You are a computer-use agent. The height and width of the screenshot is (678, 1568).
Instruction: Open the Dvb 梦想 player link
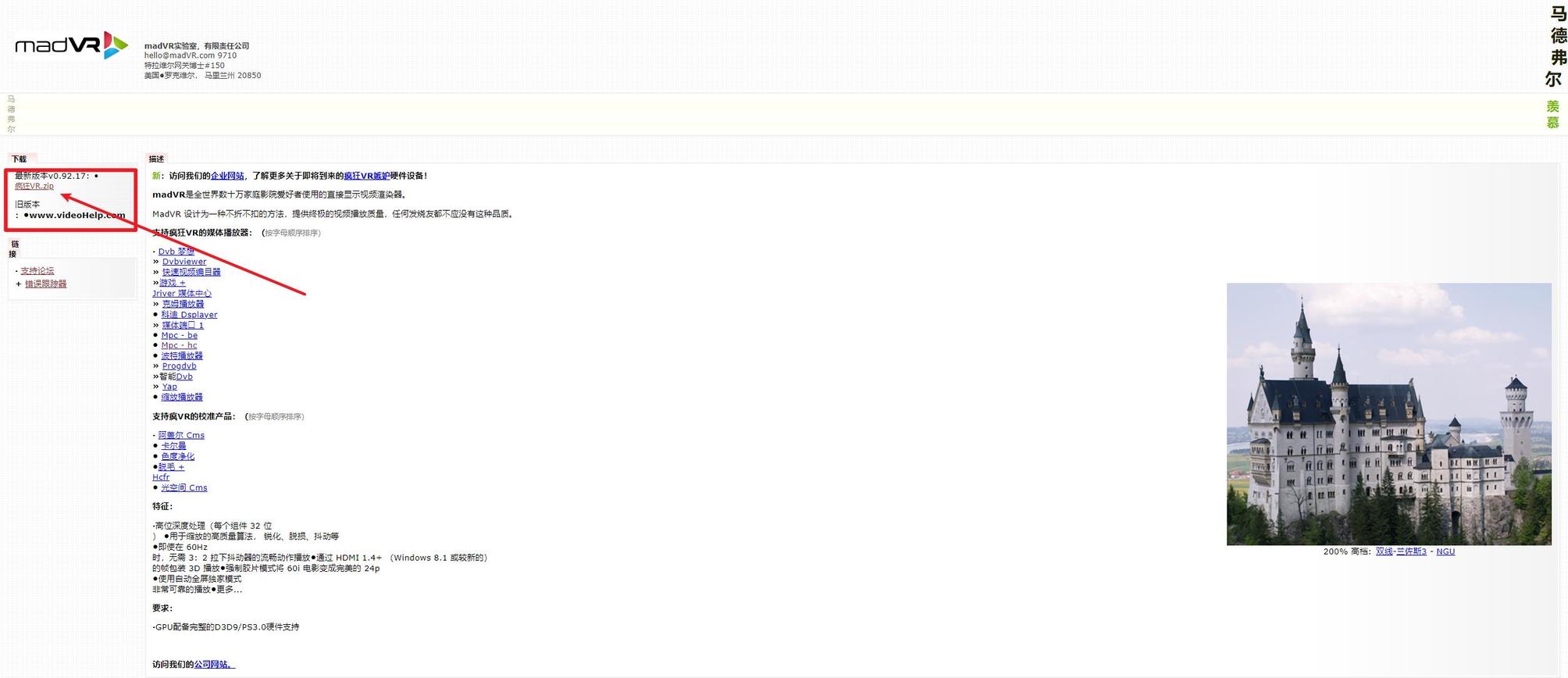[176, 252]
